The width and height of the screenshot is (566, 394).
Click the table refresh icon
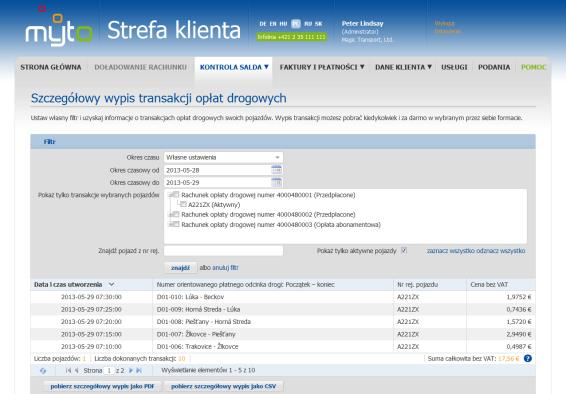pos(43,371)
